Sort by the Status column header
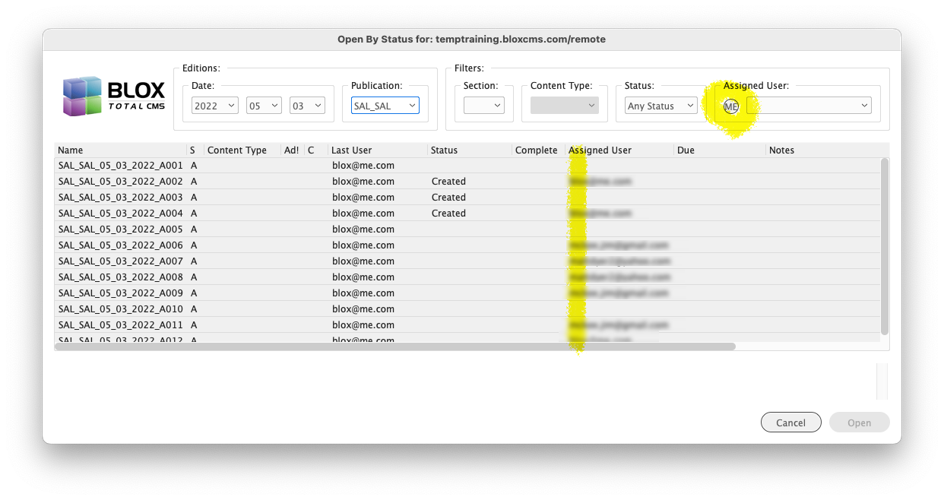The width and height of the screenshot is (944, 500). (444, 150)
